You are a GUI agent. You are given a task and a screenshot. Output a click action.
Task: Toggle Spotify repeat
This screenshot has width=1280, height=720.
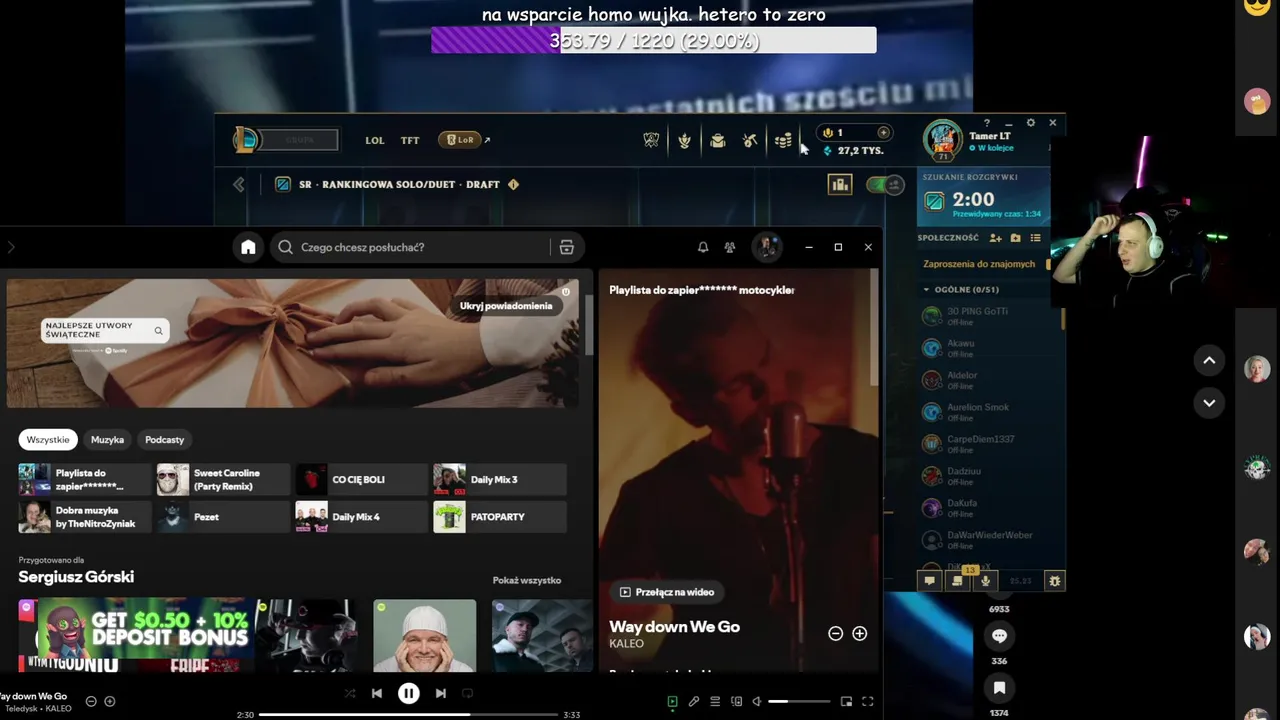(467, 693)
